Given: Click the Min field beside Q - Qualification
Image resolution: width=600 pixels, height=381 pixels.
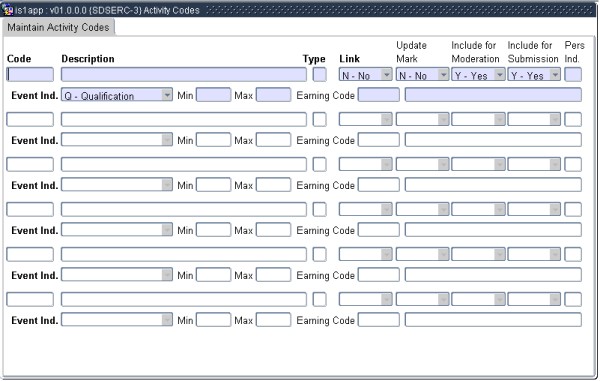Looking at the screenshot, I should click(214, 95).
